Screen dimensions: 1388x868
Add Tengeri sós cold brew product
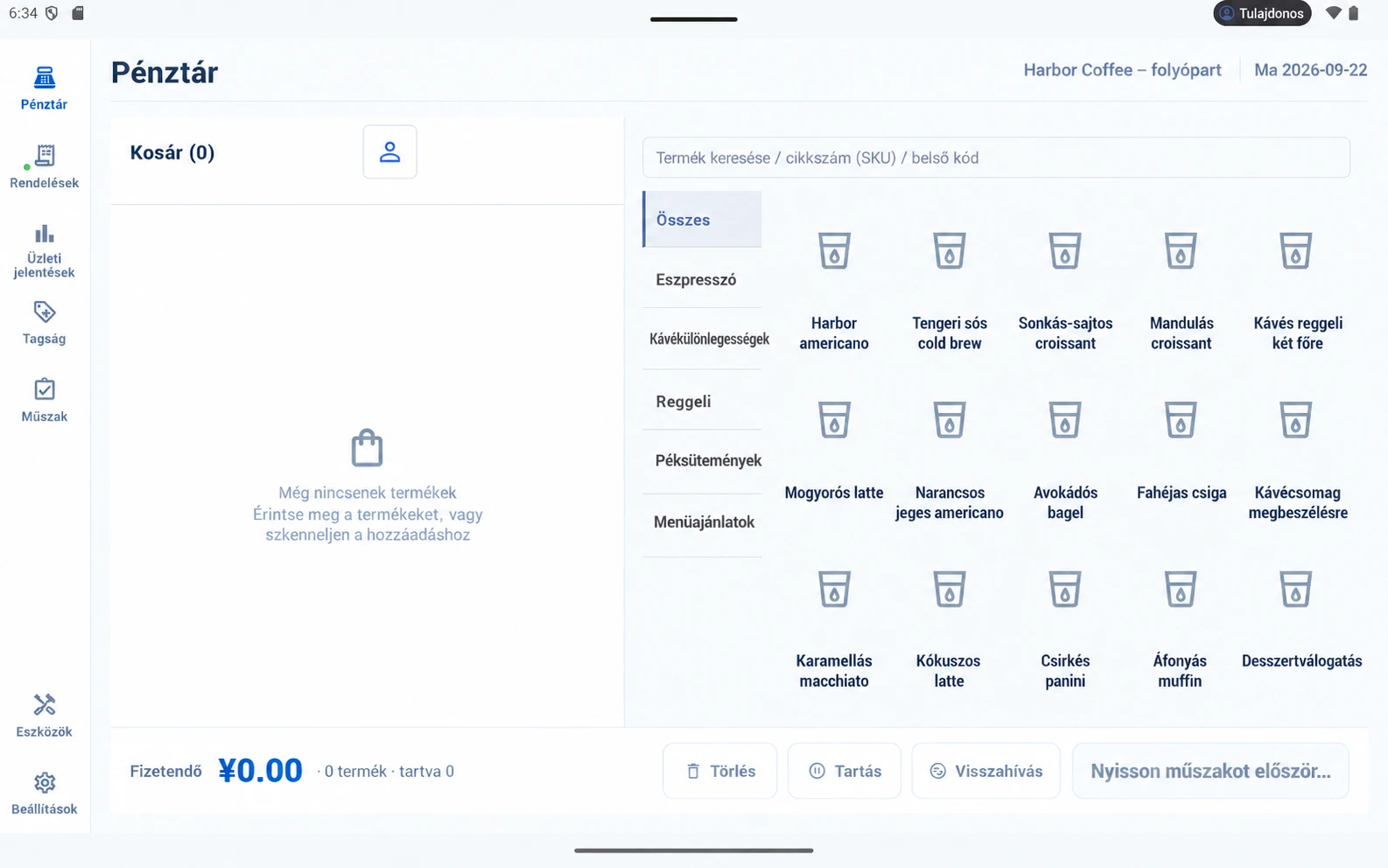point(950,290)
